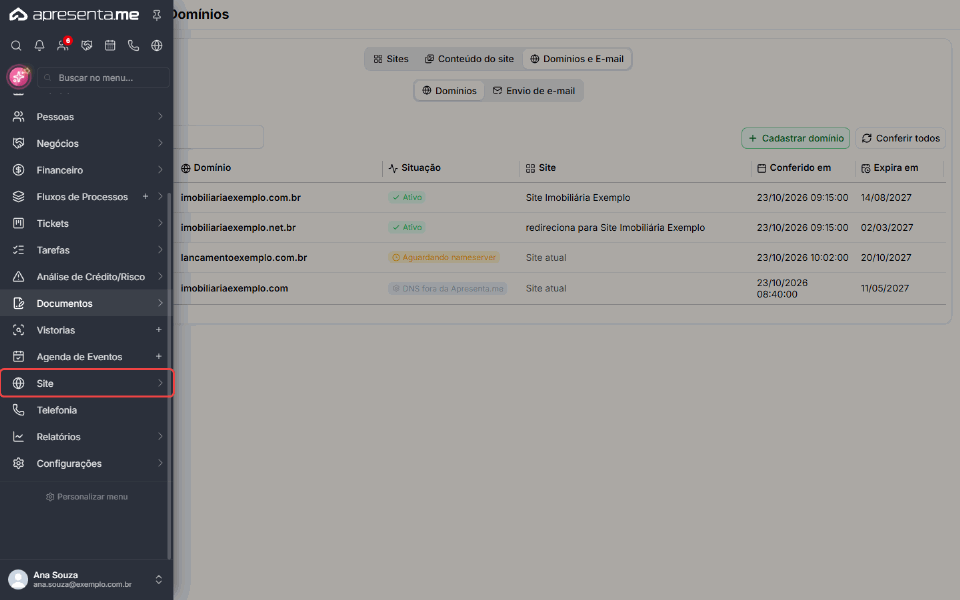This screenshot has height=600, width=960.
Task: Open the Telefonia menu item
Action: point(86,410)
